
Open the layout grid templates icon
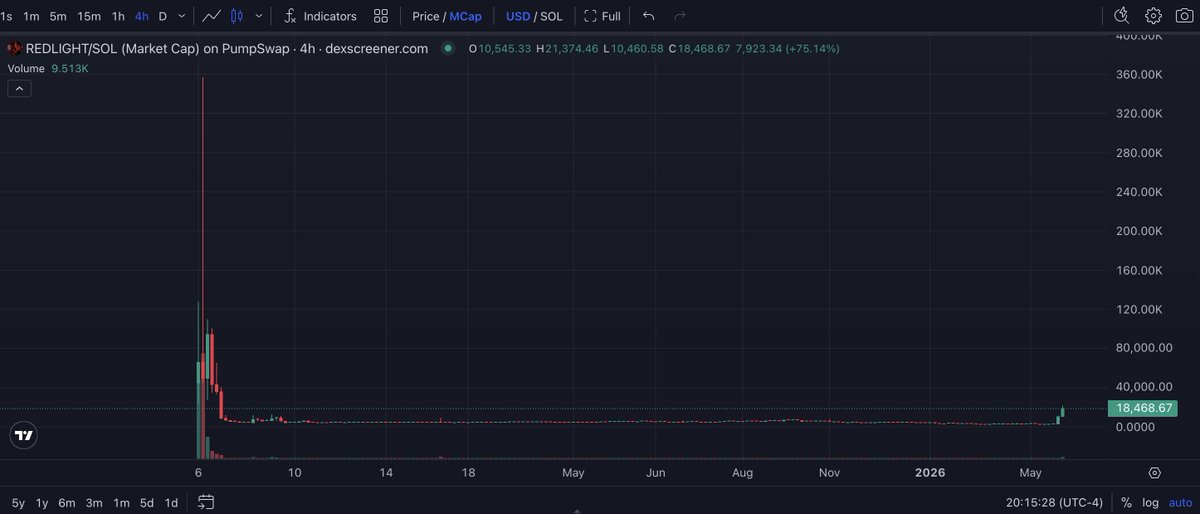coord(381,16)
